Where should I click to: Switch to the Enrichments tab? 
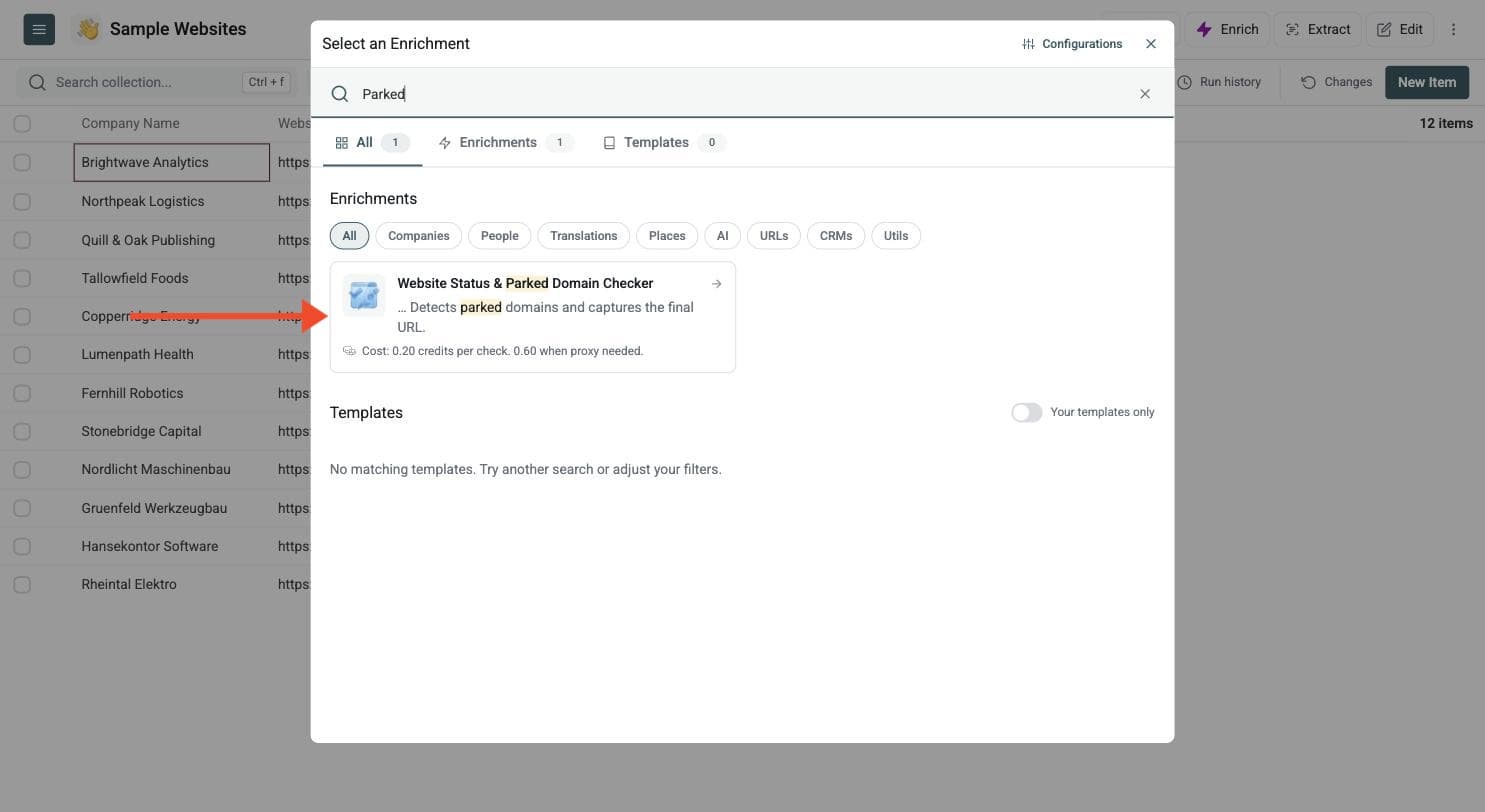[505, 143]
